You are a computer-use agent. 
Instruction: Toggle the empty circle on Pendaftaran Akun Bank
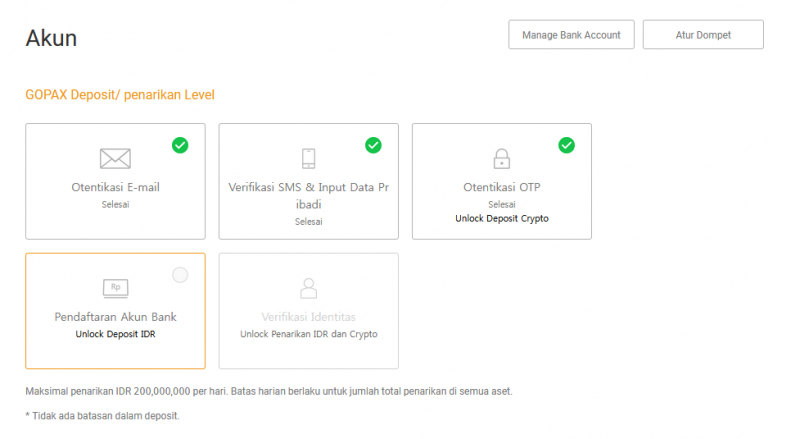(180, 275)
